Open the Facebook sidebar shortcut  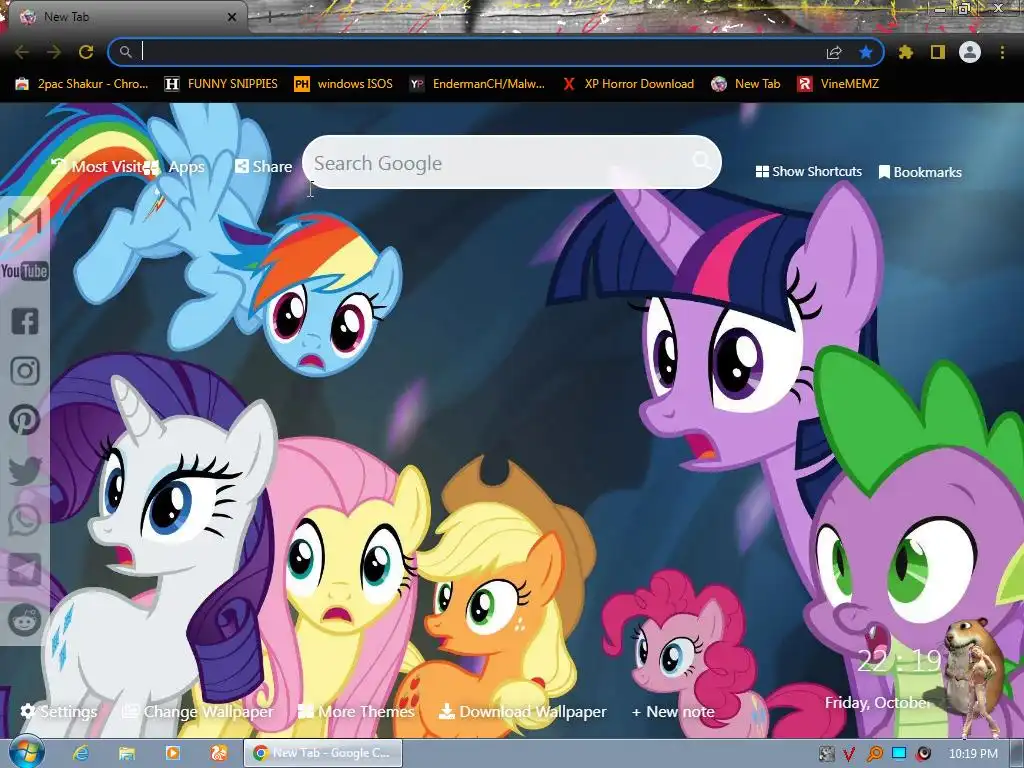pyautogui.click(x=25, y=321)
